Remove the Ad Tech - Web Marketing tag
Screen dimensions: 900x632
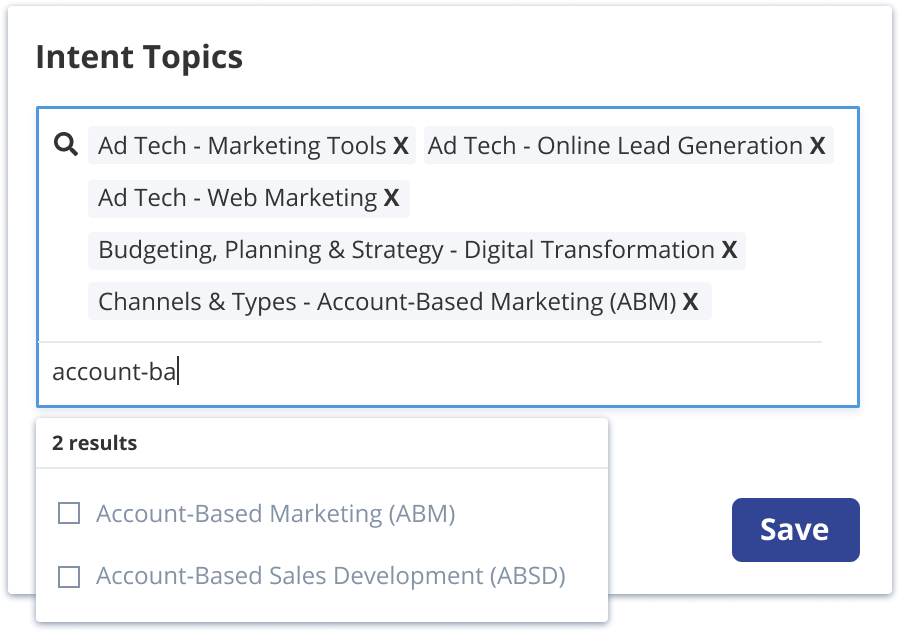pyautogui.click(x=394, y=197)
